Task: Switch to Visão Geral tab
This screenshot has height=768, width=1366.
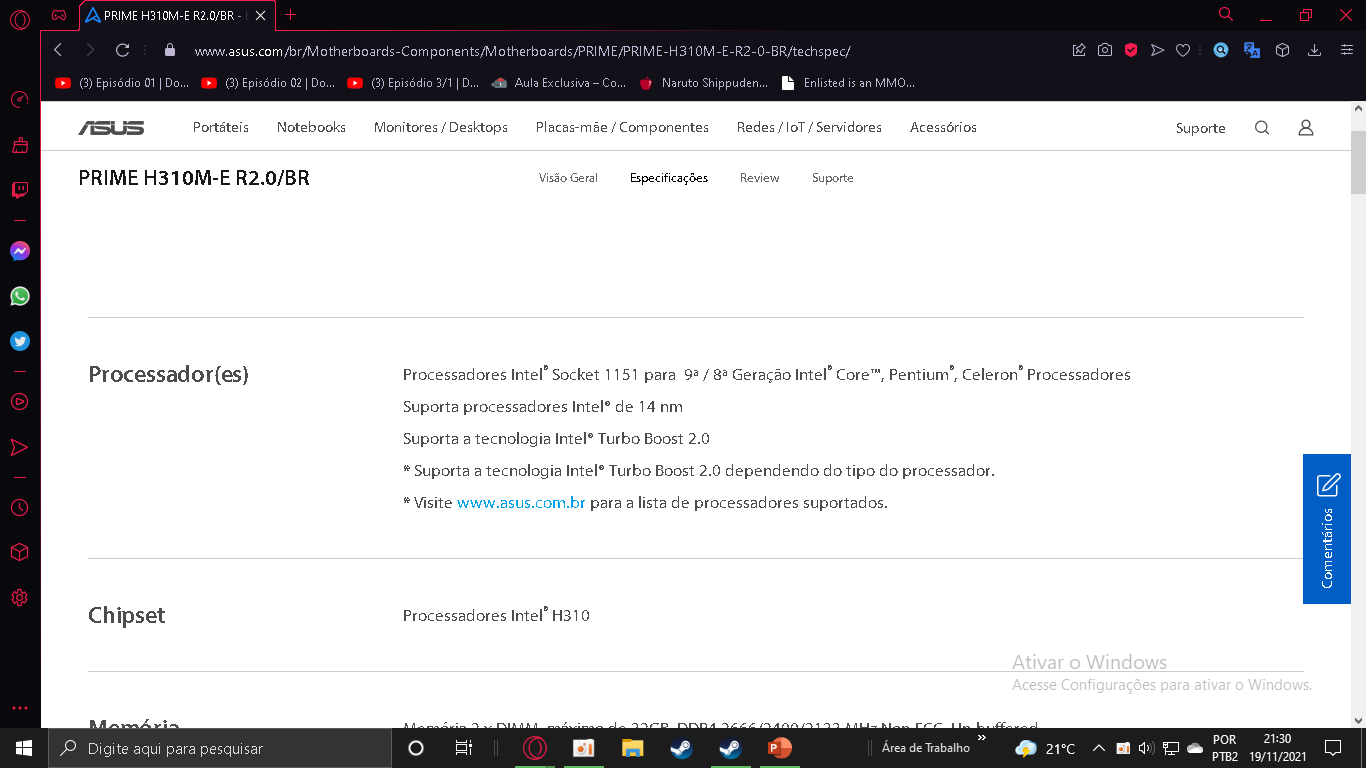Action: coord(568,178)
